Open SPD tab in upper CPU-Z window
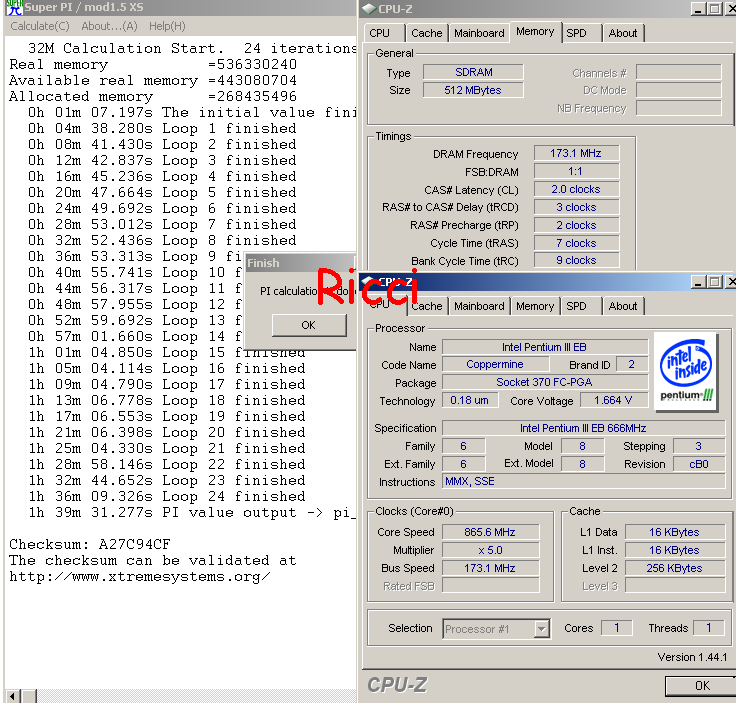 [581, 33]
